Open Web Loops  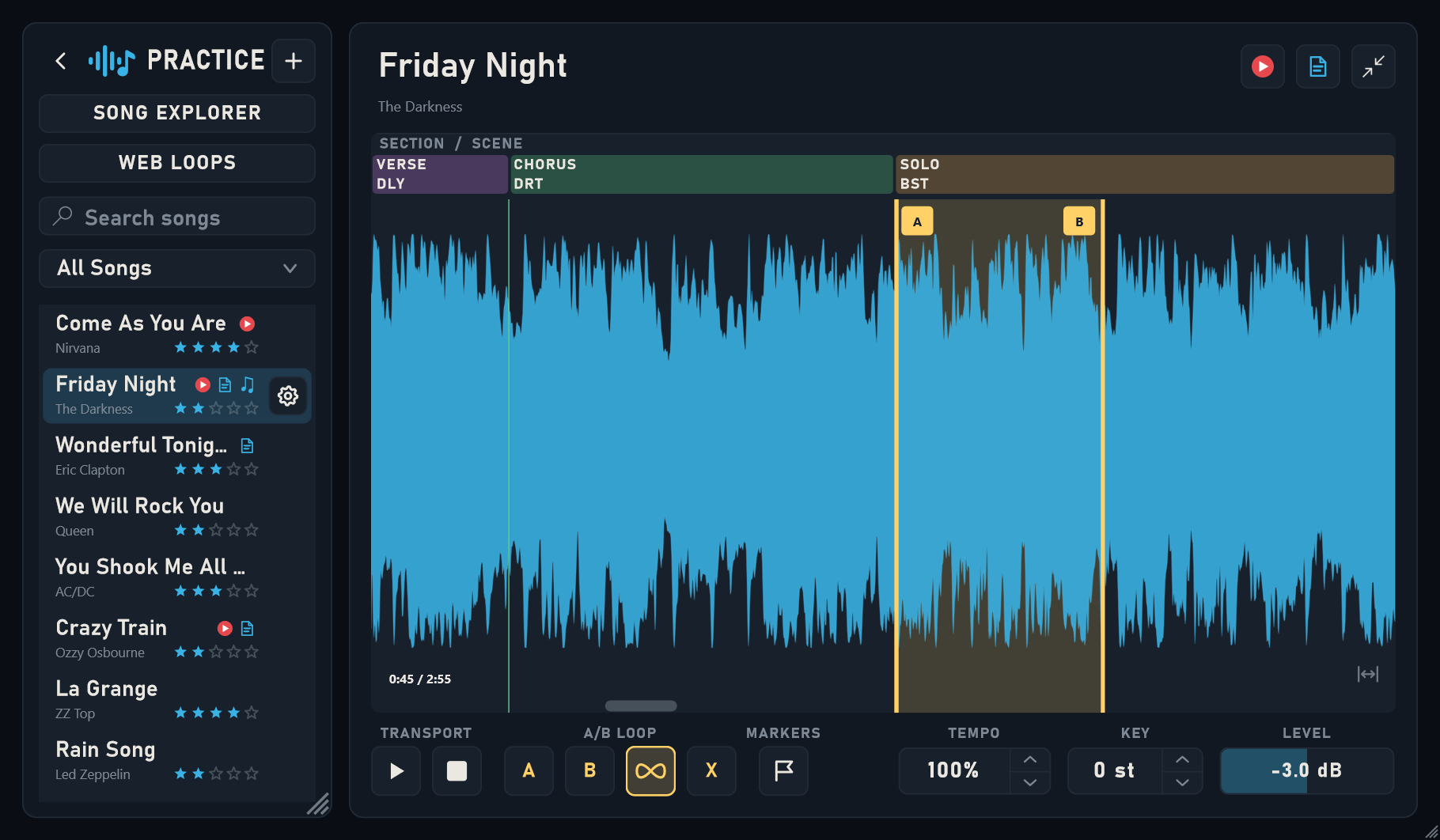point(177,163)
